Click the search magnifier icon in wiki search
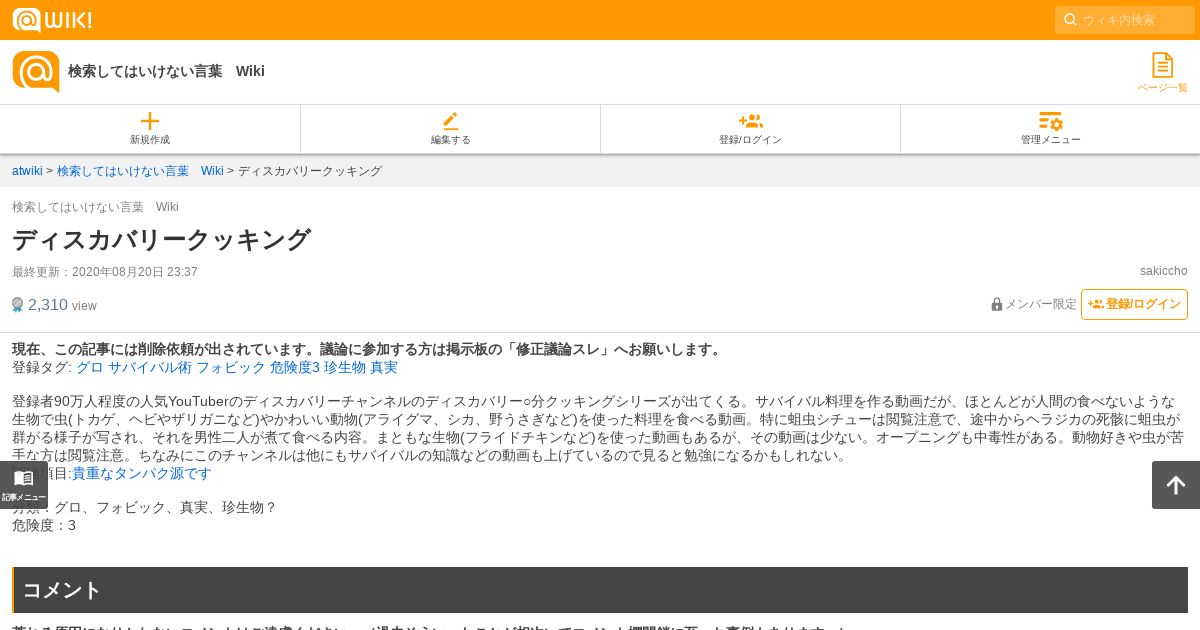The height and width of the screenshot is (630, 1200). point(1070,20)
